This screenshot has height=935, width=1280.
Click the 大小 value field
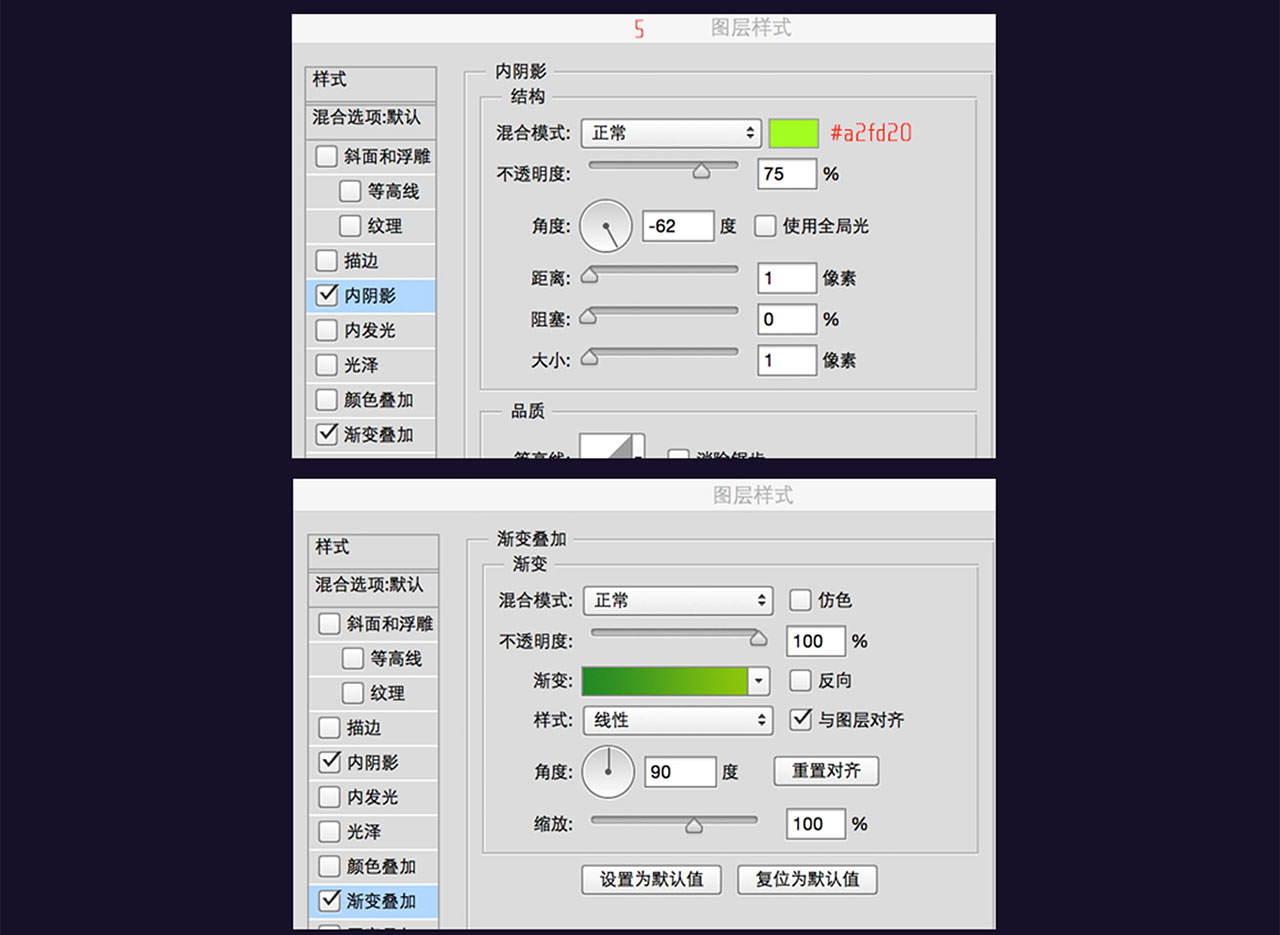787,360
